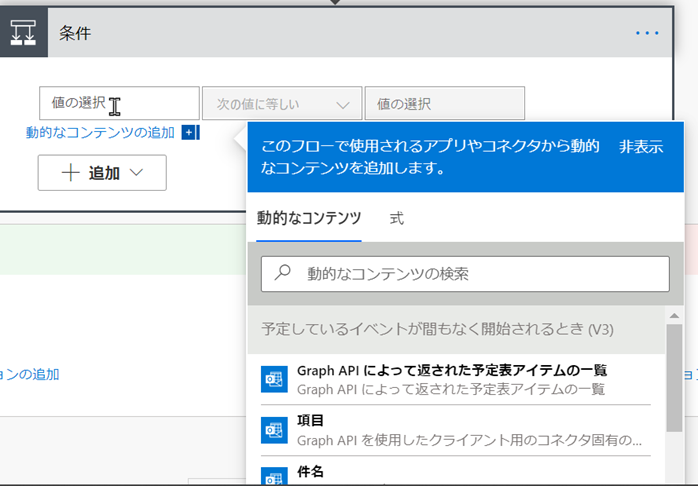Click the plus icon beside 動的なコンテンツの追加
698x486 pixels.
[x=189, y=132]
